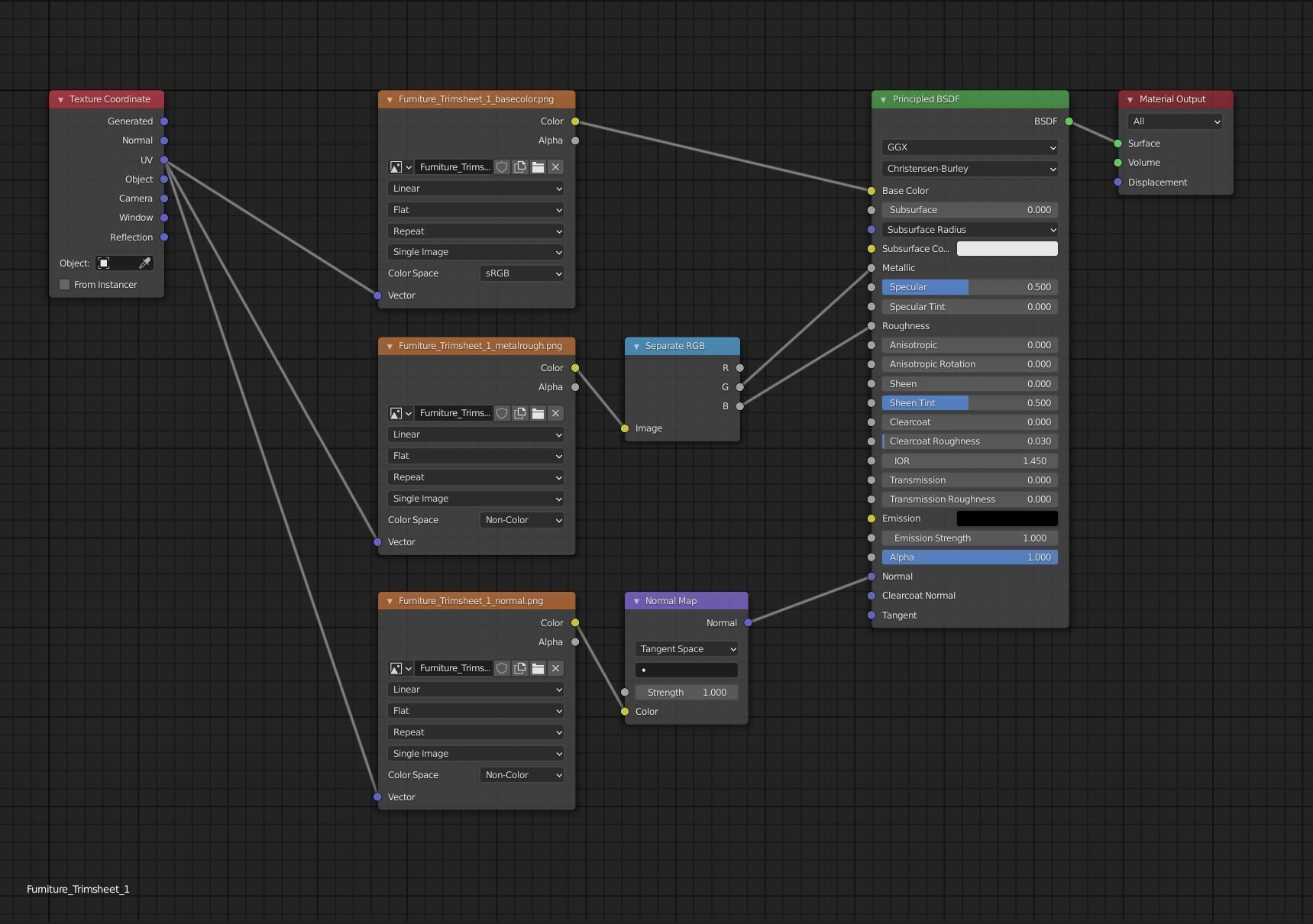The width and height of the screenshot is (1313, 924).
Task: Collapse the basecolor.png image node
Action: tap(390, 99)
